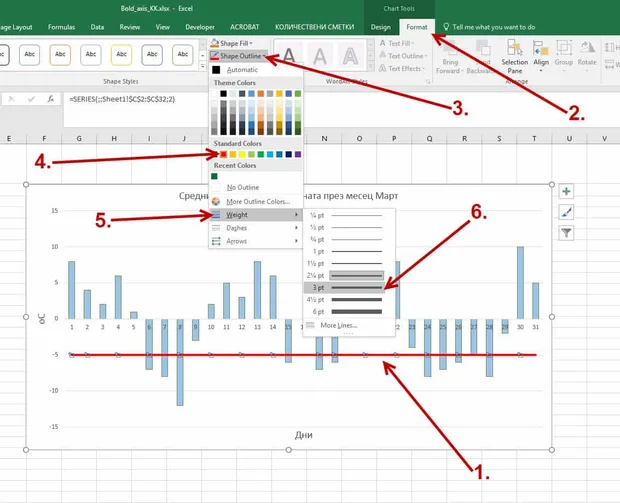Open the View ribbon tab
This screenshot has width=620, height=503.
163,27
